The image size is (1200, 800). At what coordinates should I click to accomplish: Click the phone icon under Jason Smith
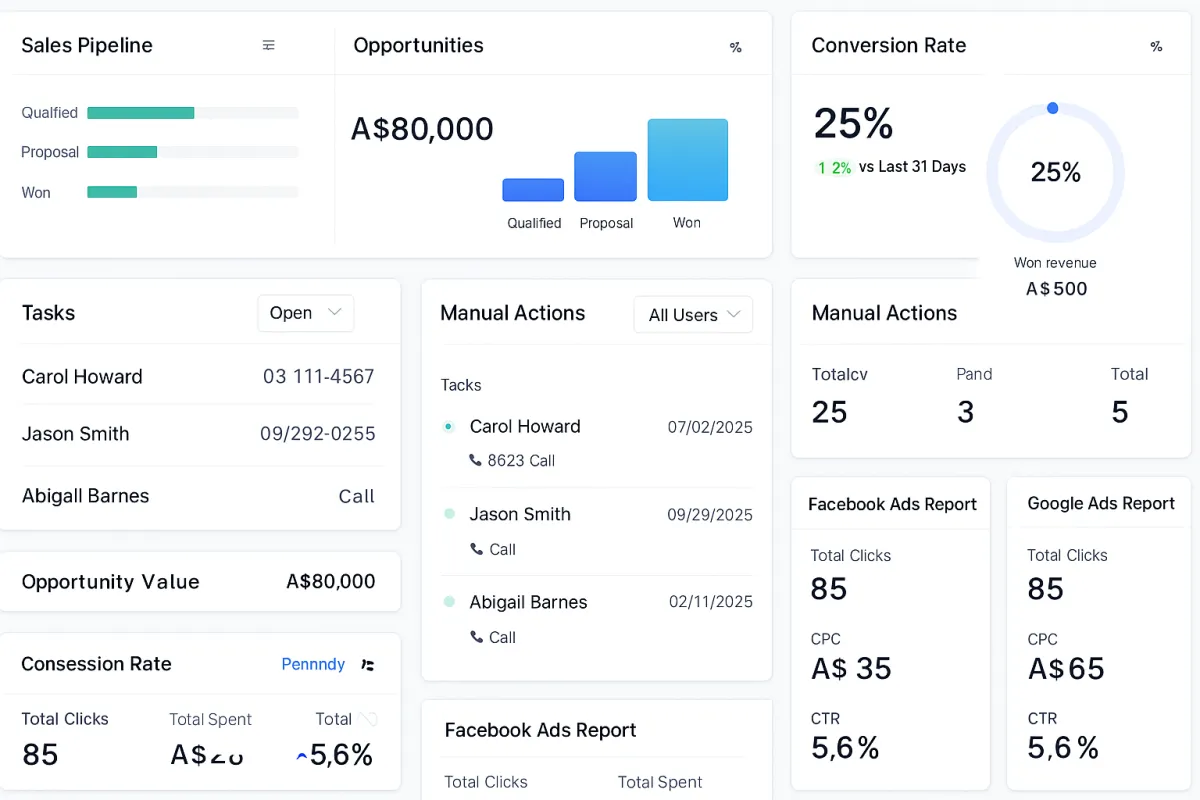pyautogui.click(x=476, y=549)
